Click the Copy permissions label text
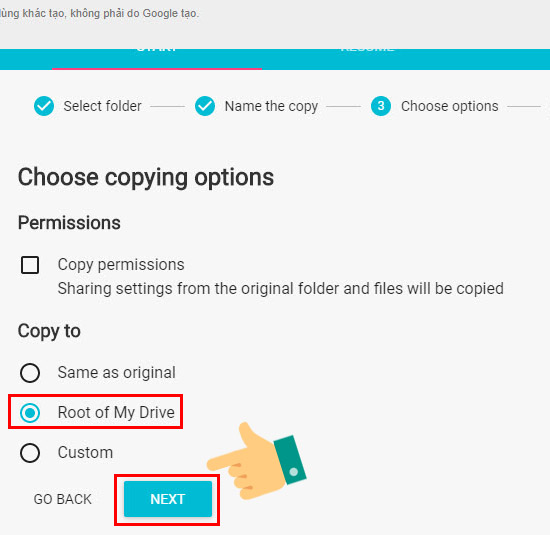550x535 pixels. [x=121, y=265]
